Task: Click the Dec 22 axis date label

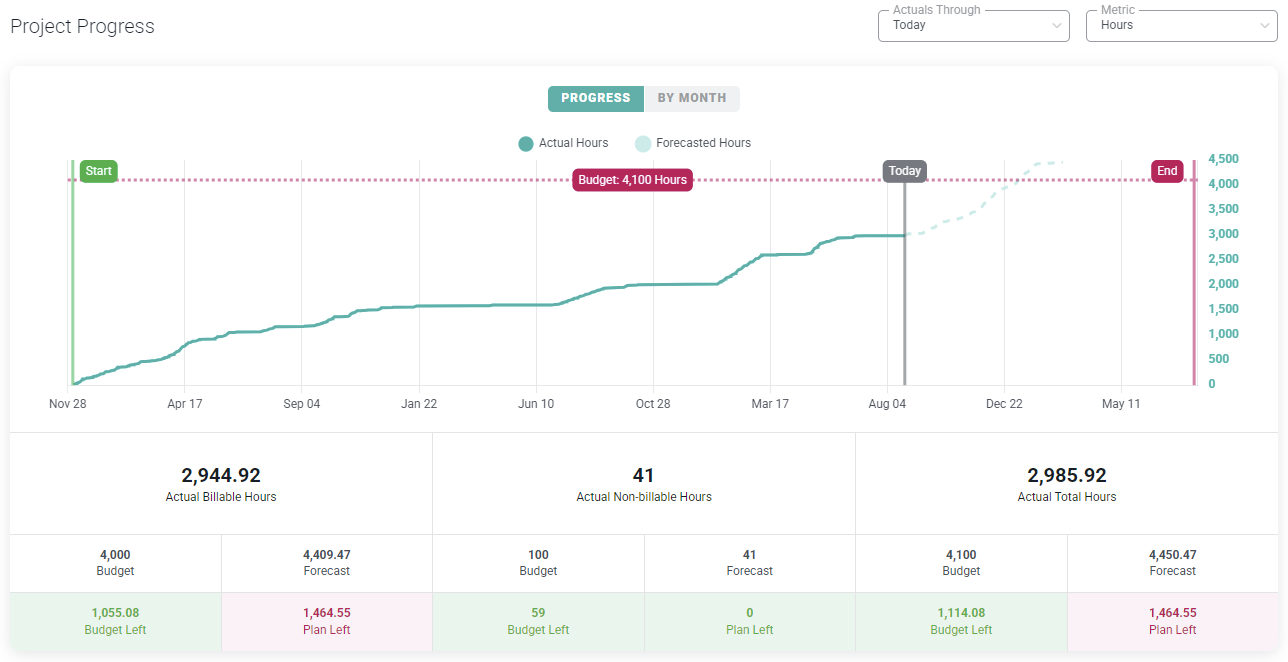Action: point(1004,404)
